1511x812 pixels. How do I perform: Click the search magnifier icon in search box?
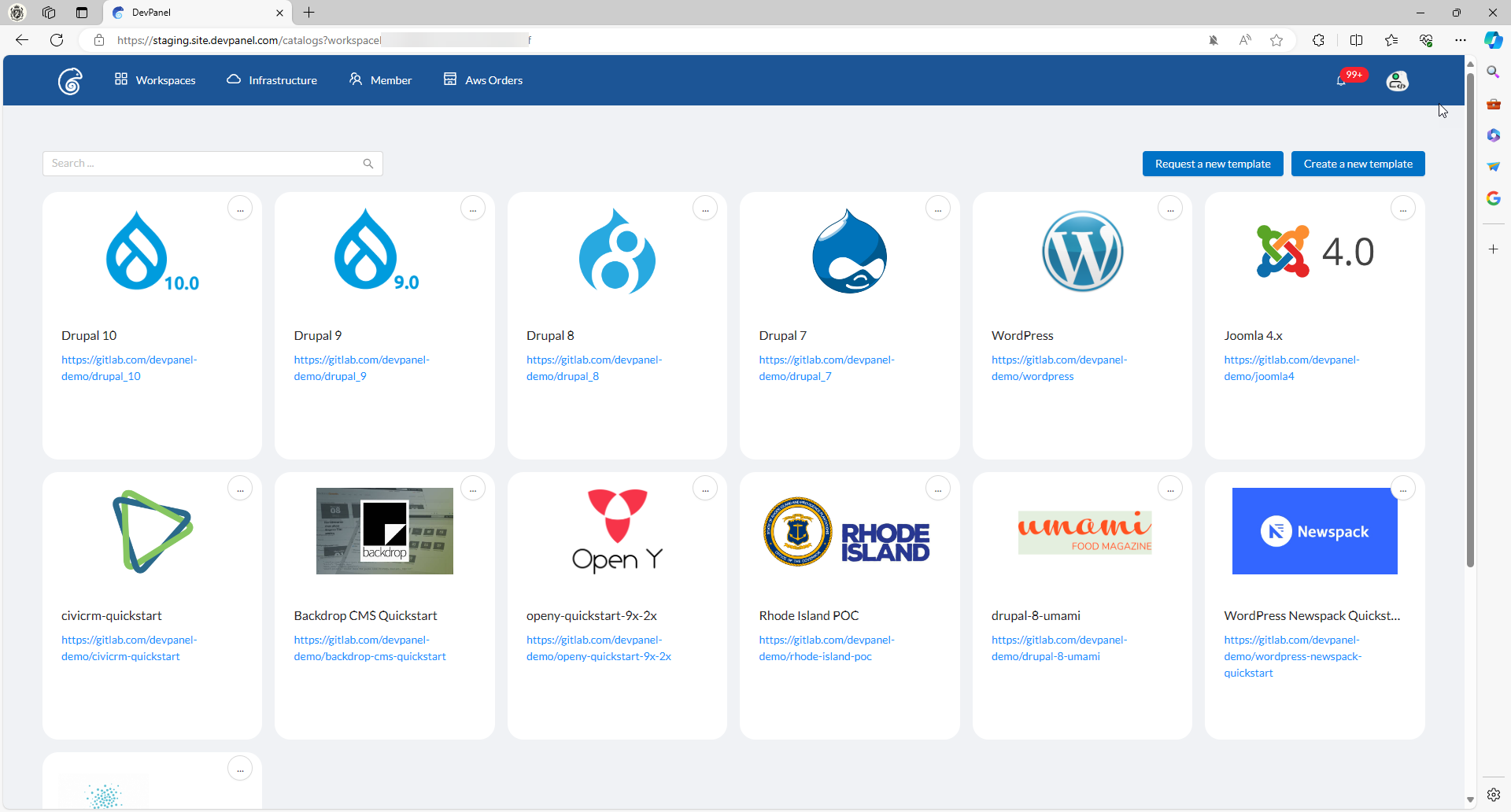(368, 164)
